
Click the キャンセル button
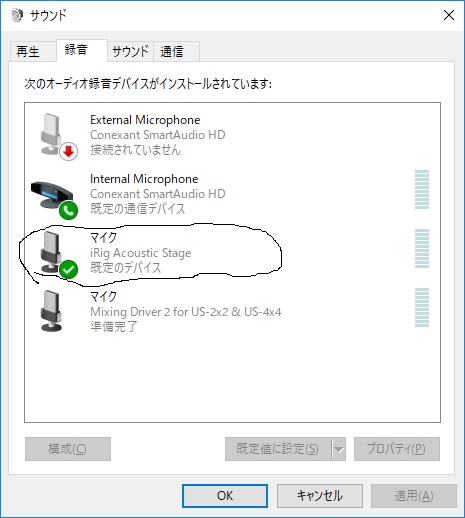click(x=320, y=496)
